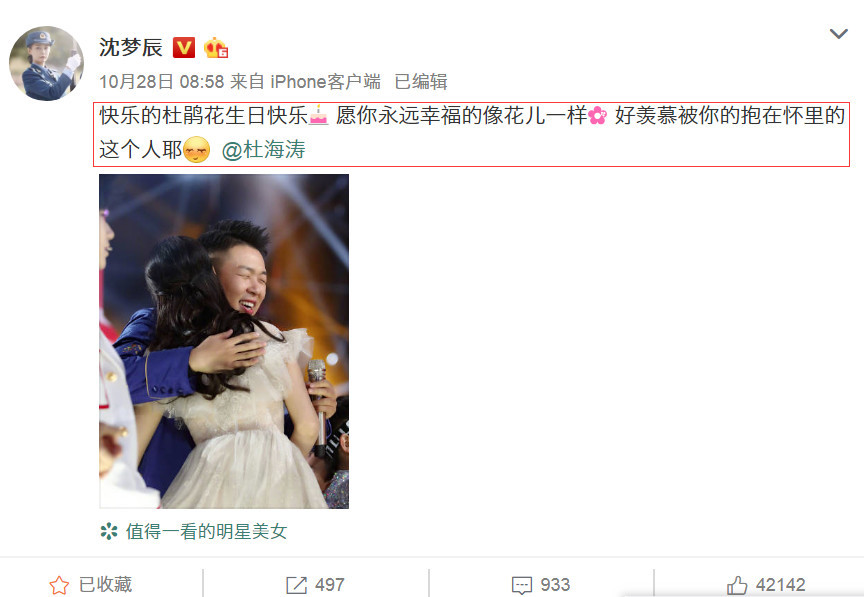Enlarge the hugging photo thumbnail

coord(224,341)
